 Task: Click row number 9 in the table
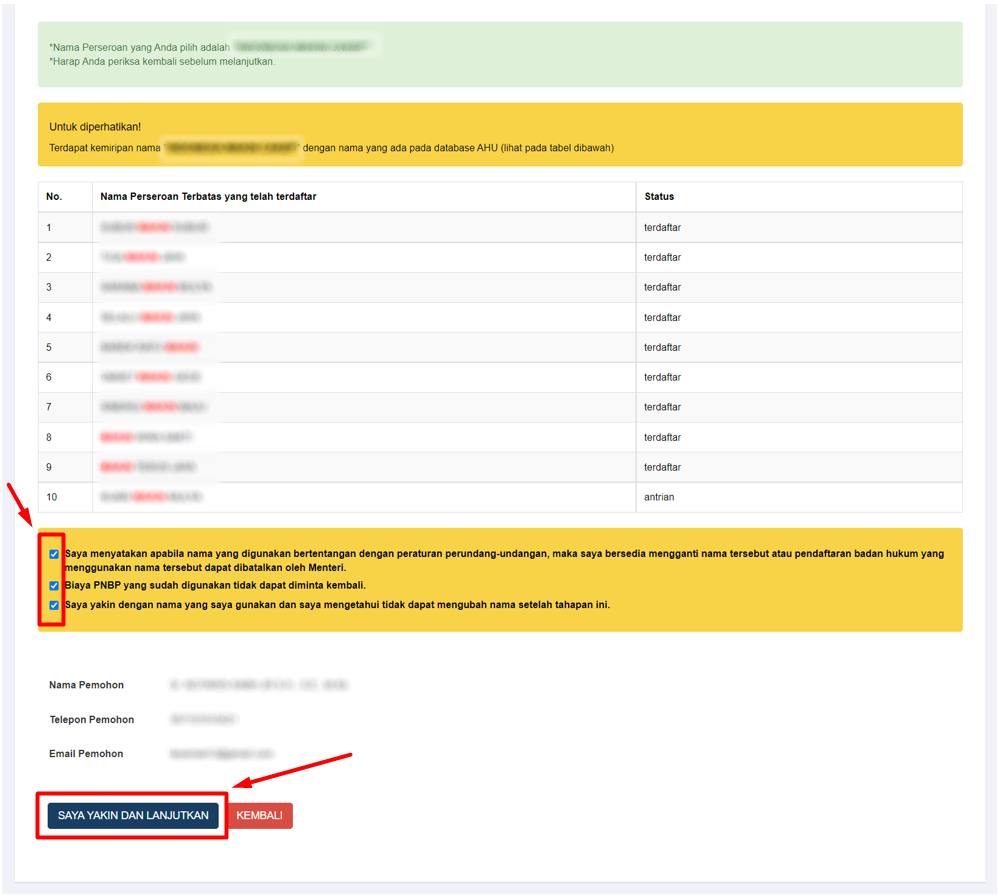click(49, 468)
